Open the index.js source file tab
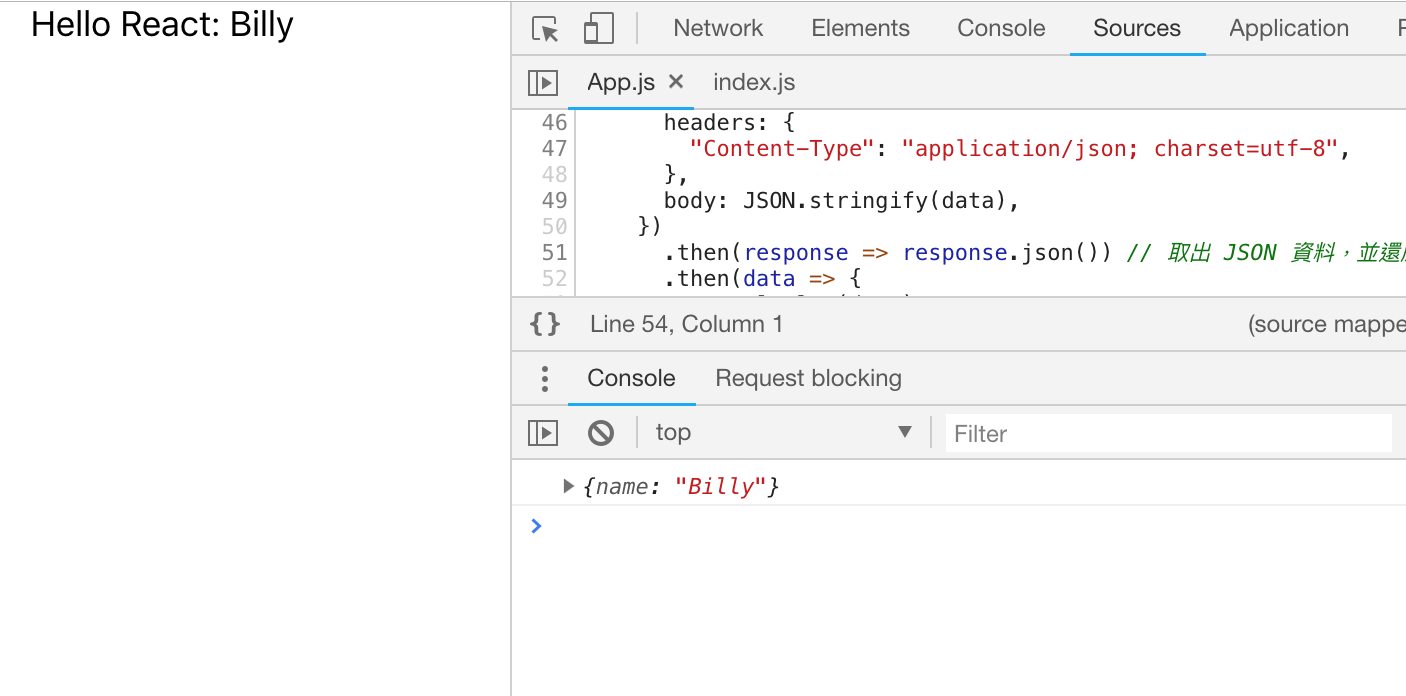 [753, 81]
